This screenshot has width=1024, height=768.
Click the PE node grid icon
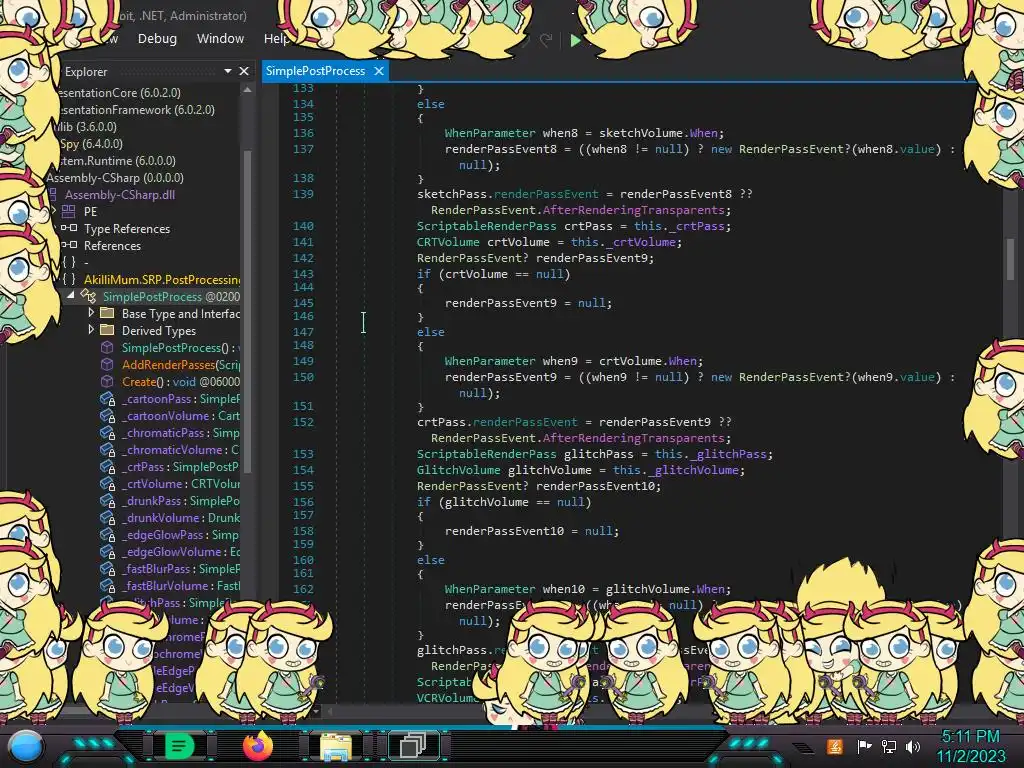coord(69,211)
